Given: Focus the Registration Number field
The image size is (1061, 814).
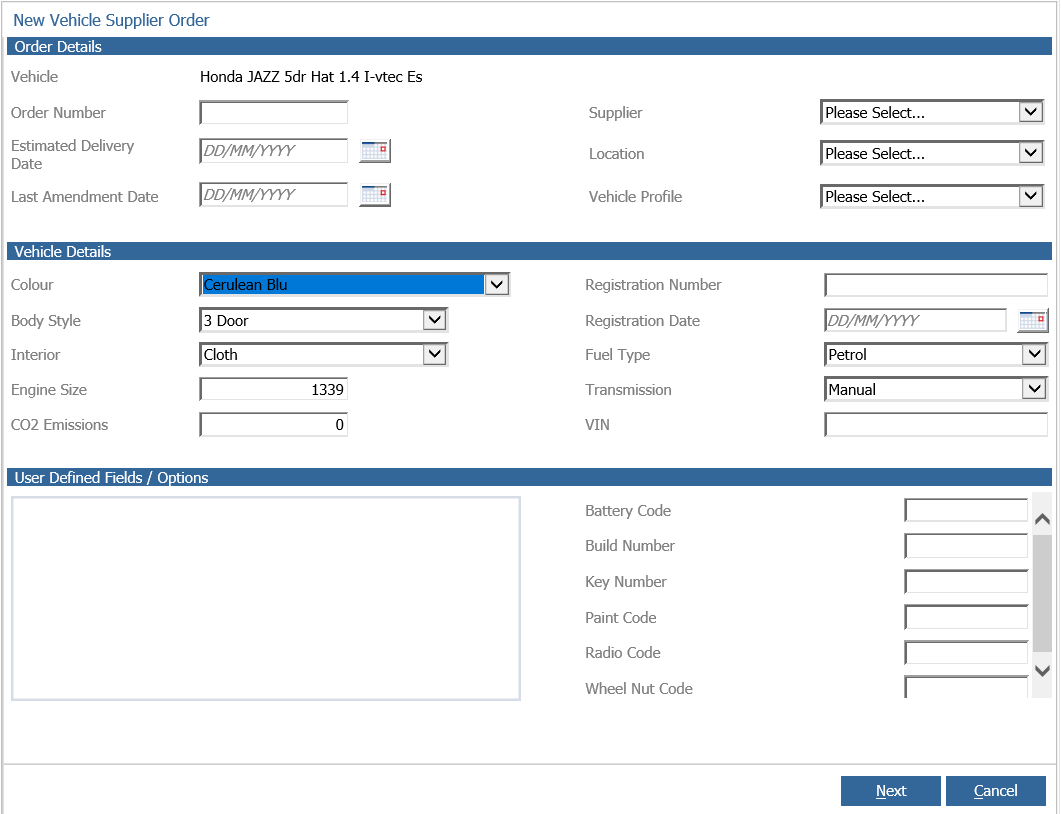Looking at the screenshot, I should point(936,285).
